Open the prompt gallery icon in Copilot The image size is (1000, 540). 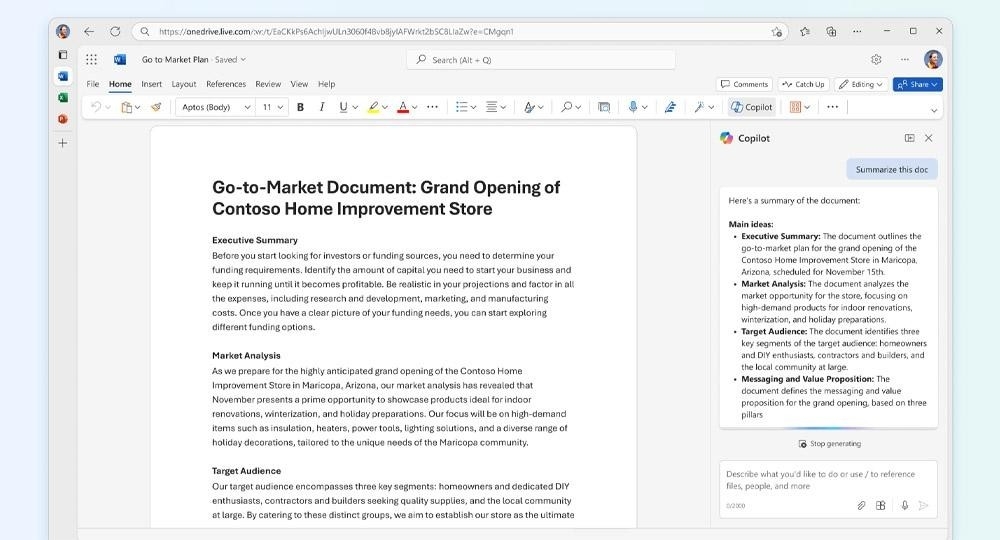(x=881, y=506)
